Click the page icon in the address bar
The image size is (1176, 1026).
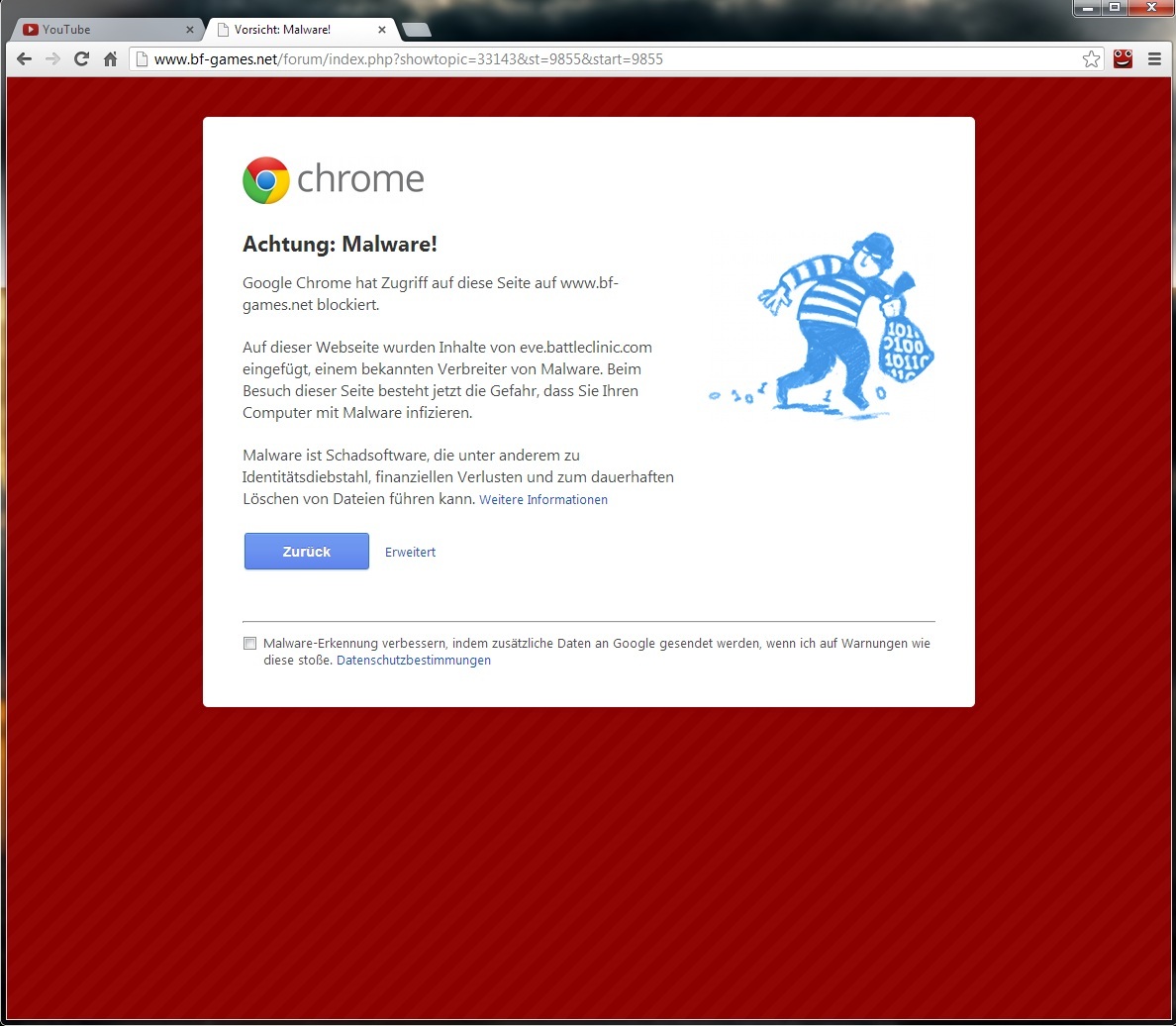tap(142, 59)
